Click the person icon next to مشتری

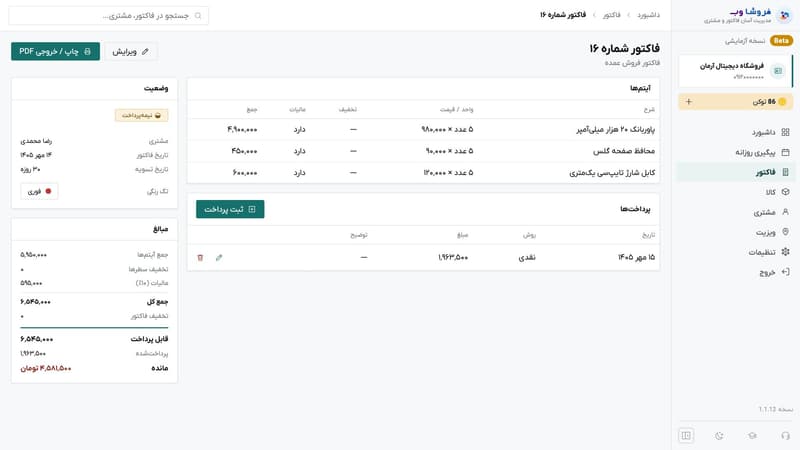(x=785, y=212)
